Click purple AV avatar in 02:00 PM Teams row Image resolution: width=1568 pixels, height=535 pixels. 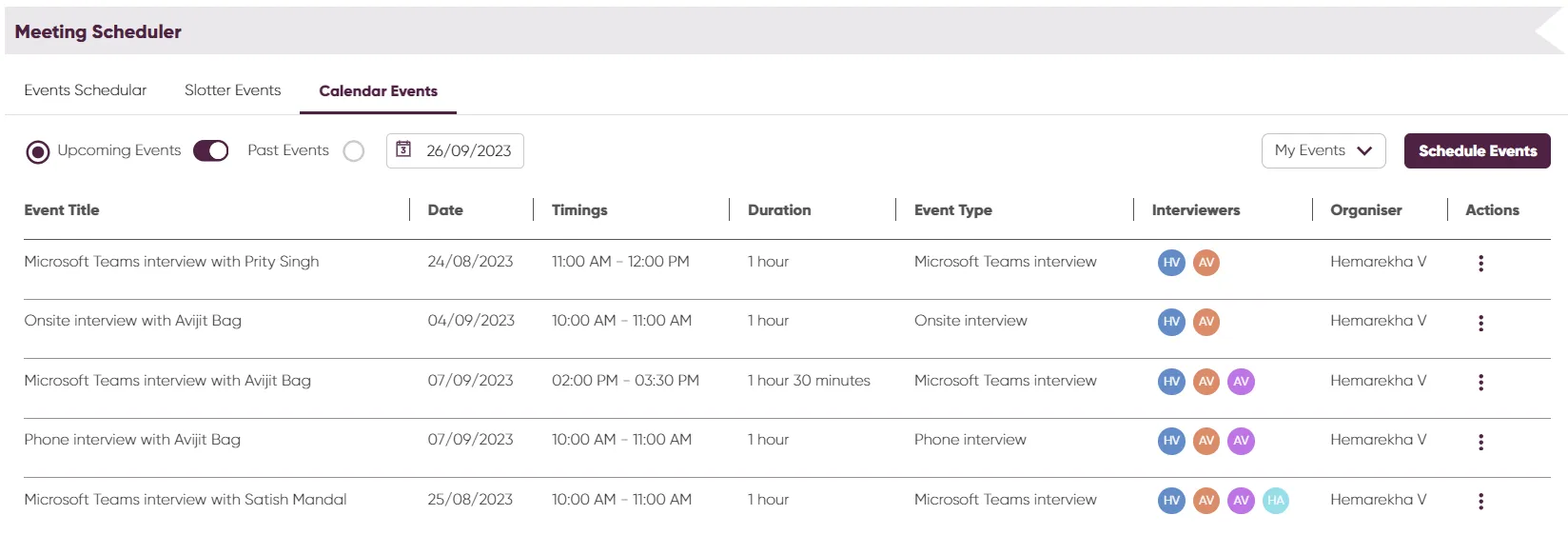point(1241,382)
